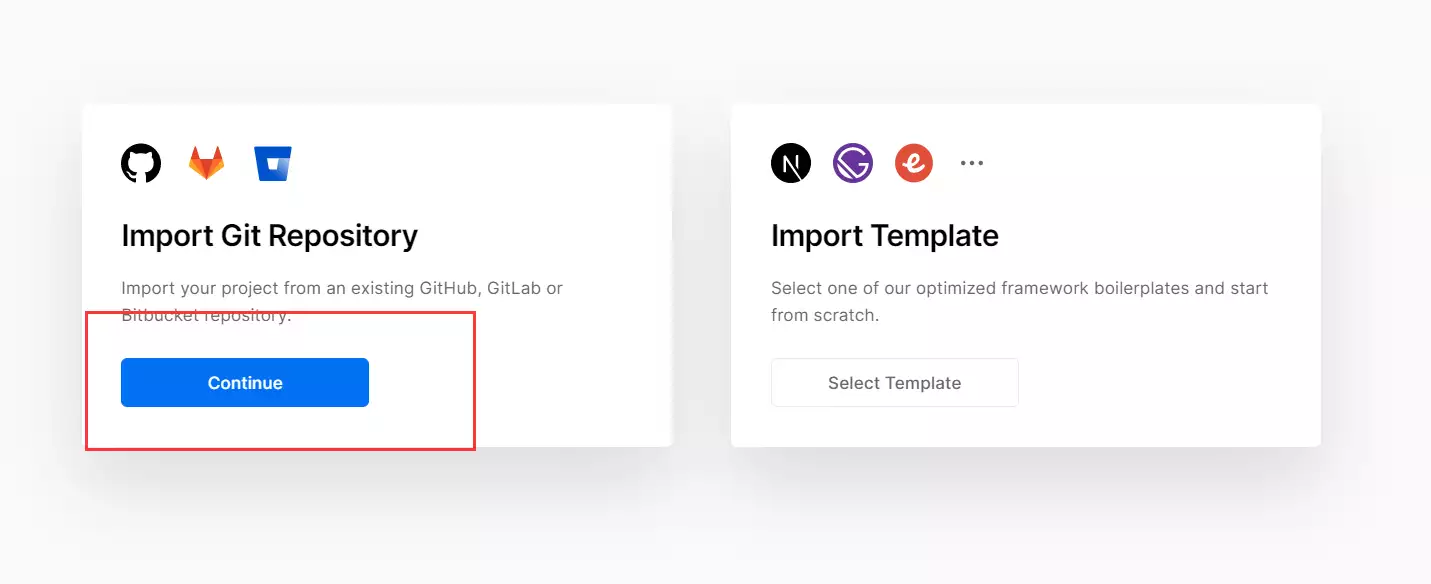The width and height of the screenshot is (1431, 584).
Task: Select the black Next.js logo icon
Action: 791,163
